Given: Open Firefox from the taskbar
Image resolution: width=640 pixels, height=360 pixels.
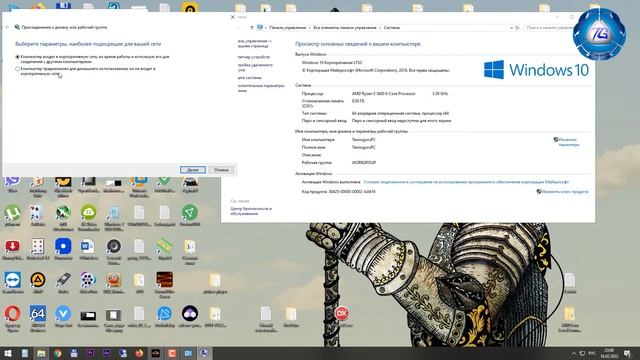Looking at the screenshot, I should 139,353.
